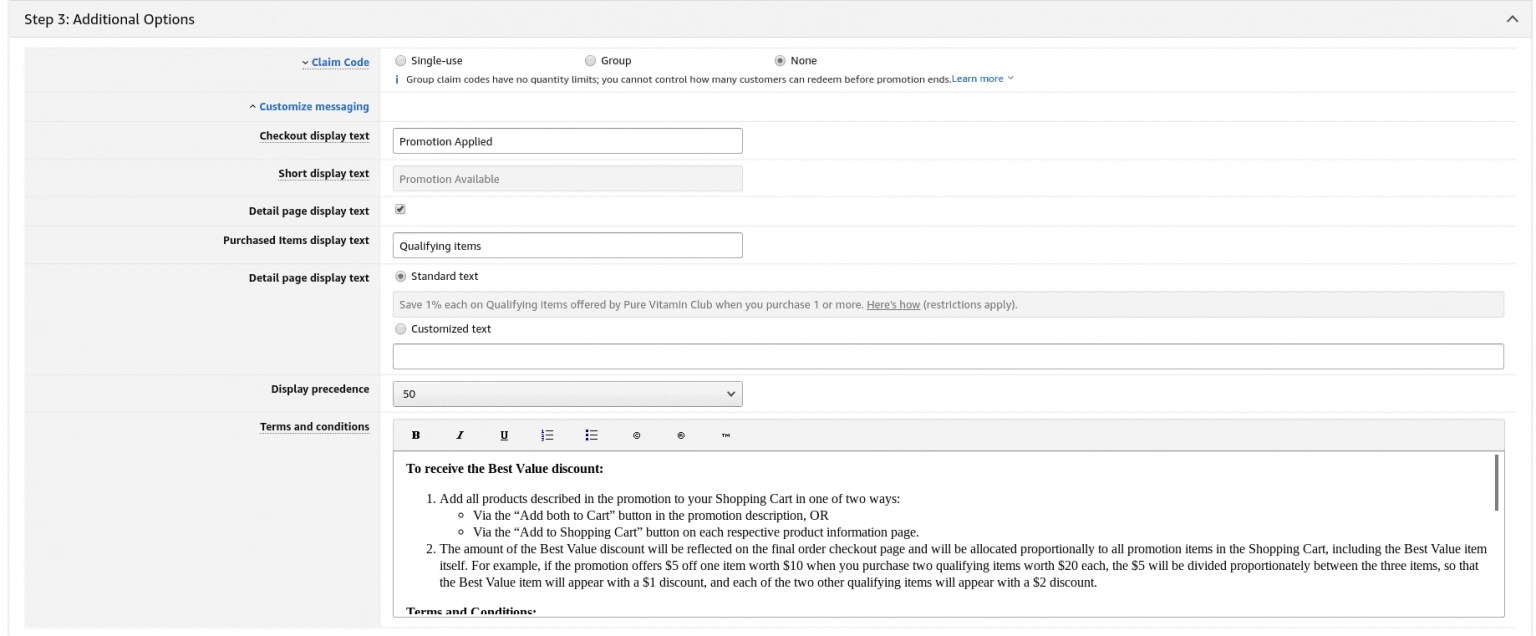The width and height of the screenshot is (1536, 636).
Task: Apply bold formatting in terms editor
Action: pyautogui.click(x=417, y=434)
